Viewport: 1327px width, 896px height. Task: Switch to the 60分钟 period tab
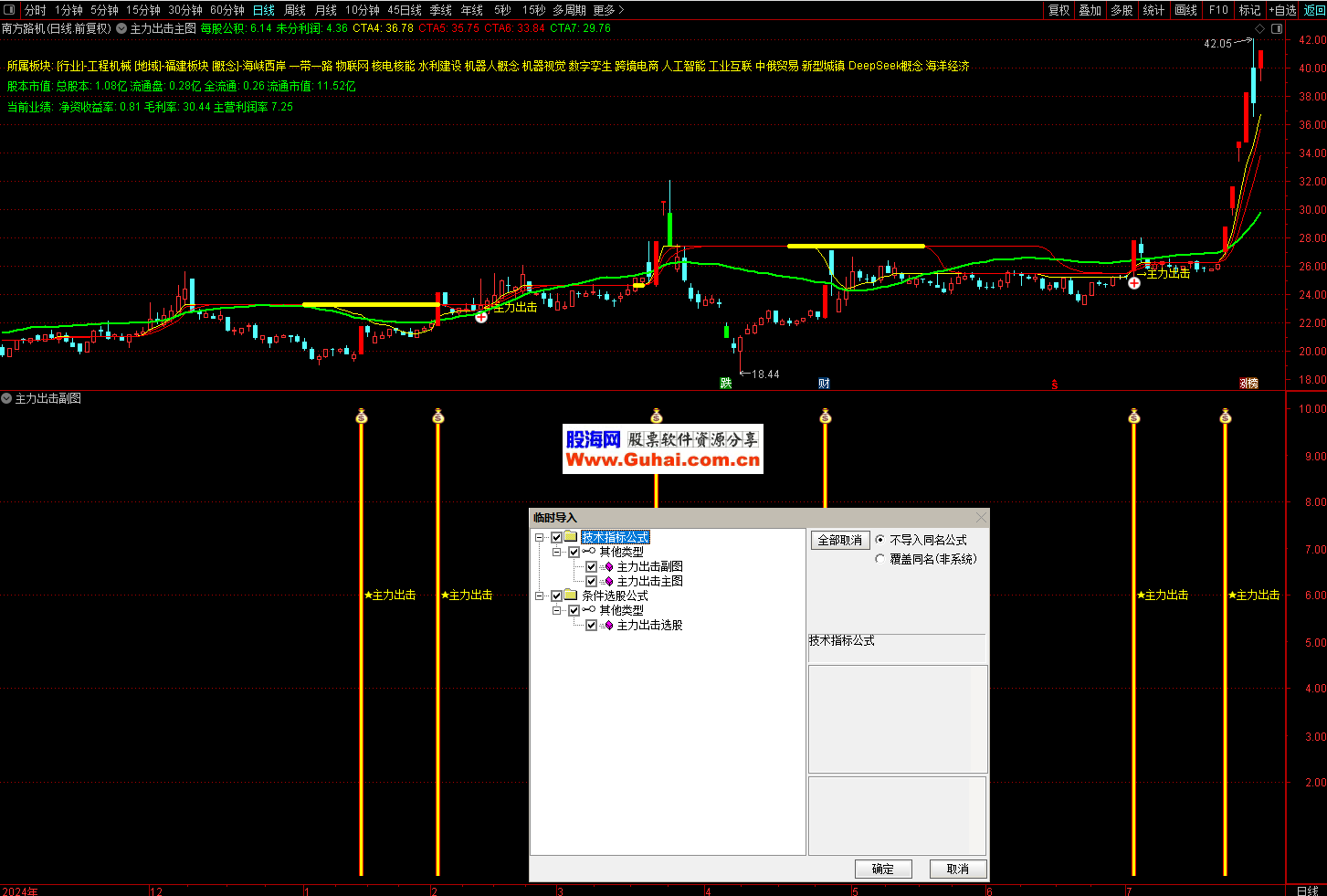coord(227,10)
